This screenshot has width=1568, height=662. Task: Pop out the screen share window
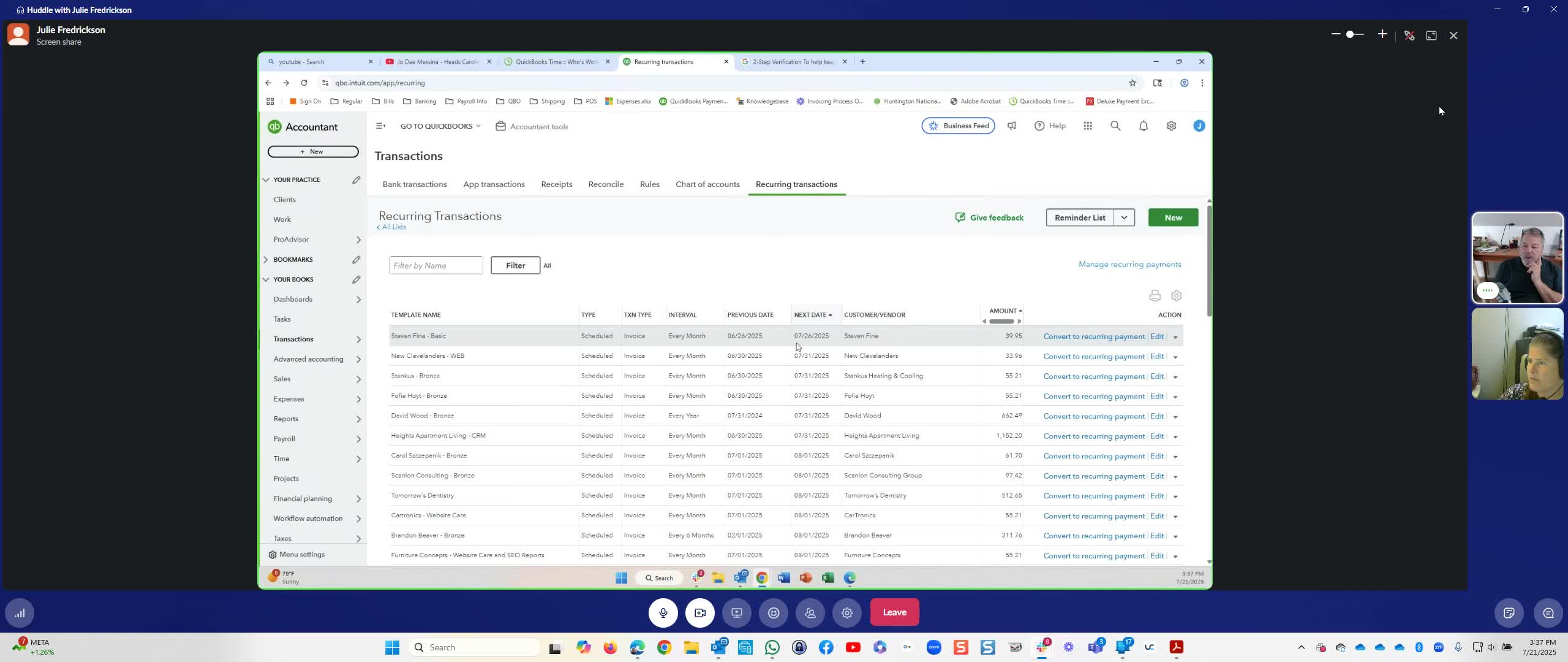click(1431, 36)
